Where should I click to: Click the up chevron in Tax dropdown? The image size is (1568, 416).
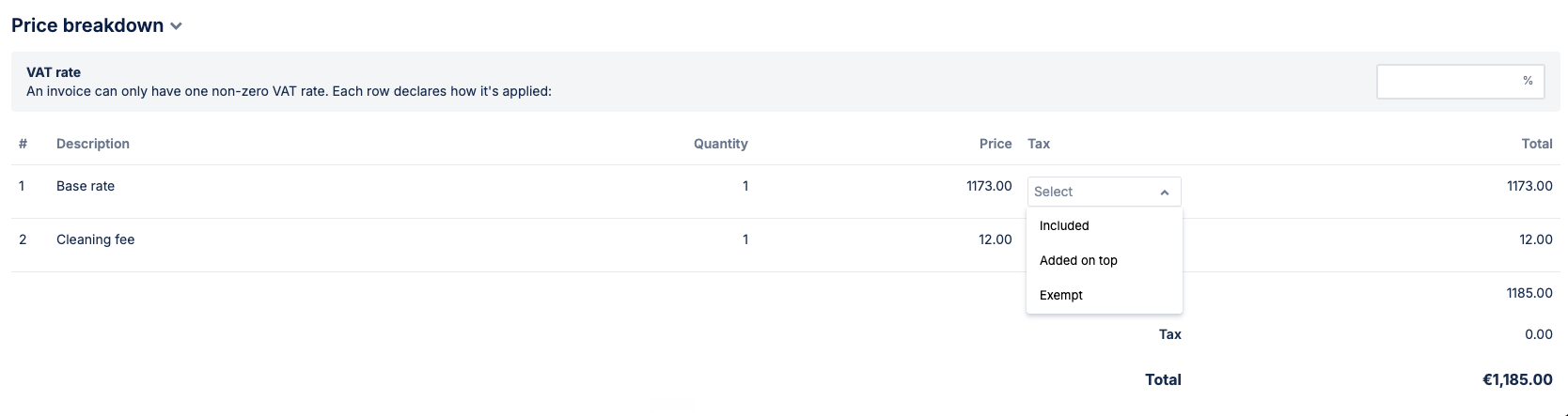coord(1165,193)
